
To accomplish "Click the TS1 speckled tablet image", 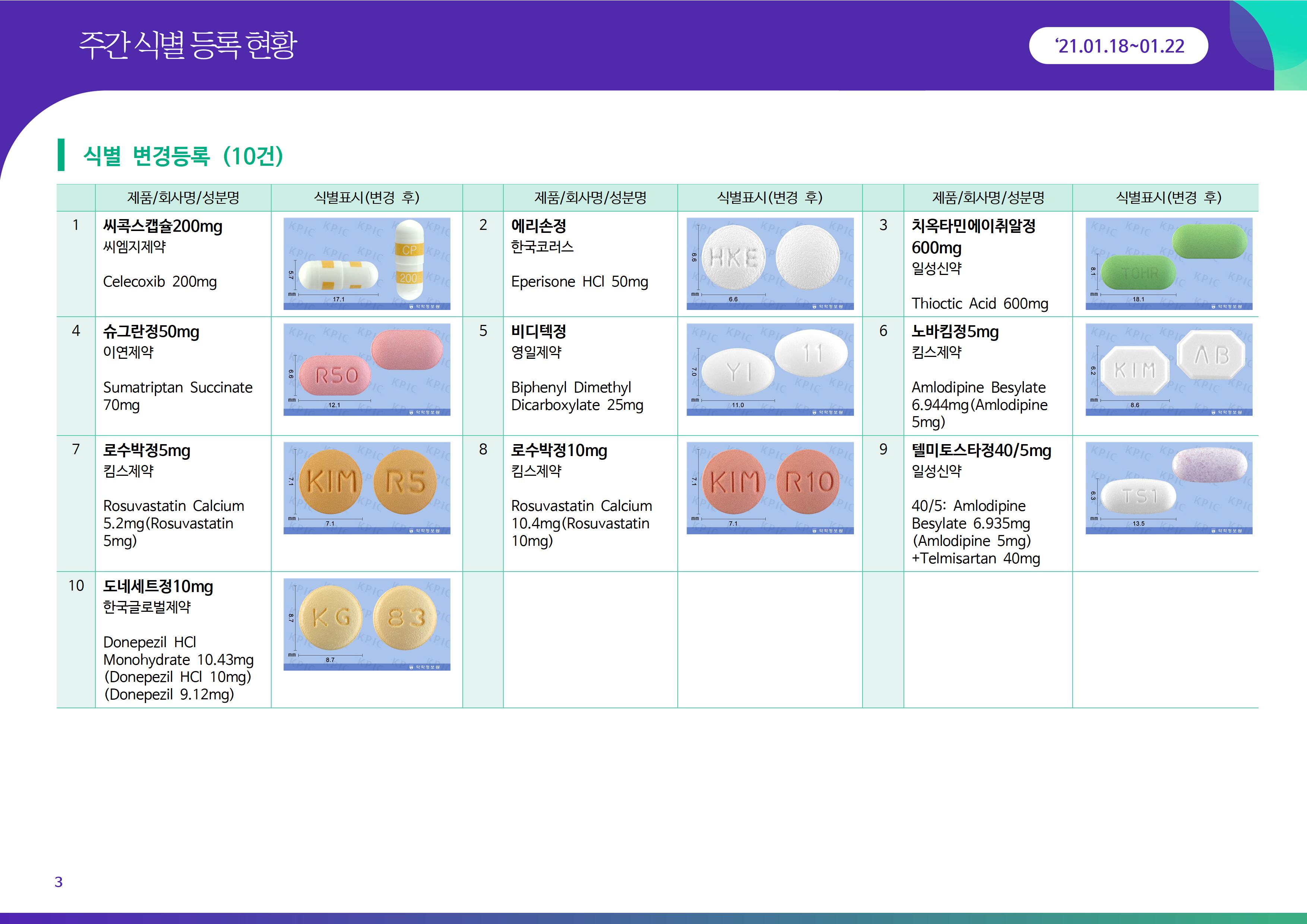I will pyautogui.click(x=1169, y=488).
